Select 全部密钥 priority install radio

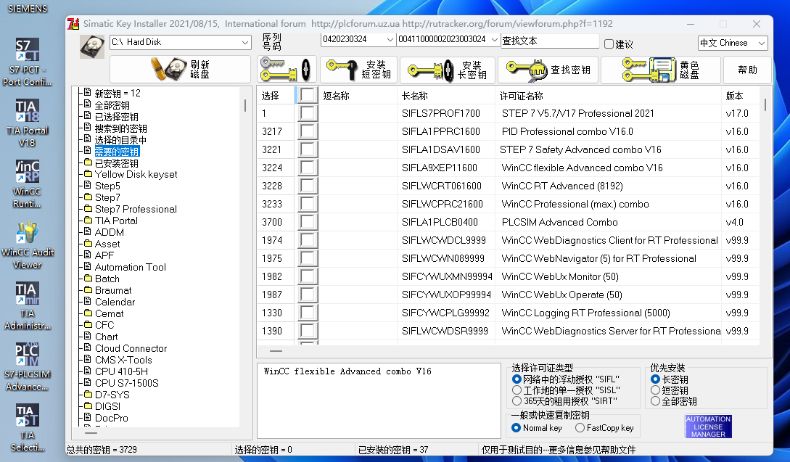click(655, 401)
